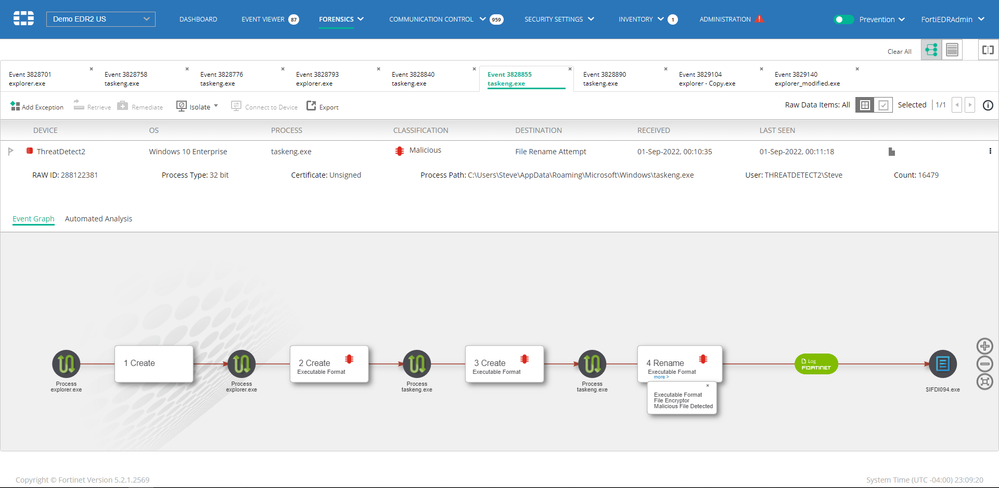
Task: Click the more link in 4 Rename
Action: [x=661, y=377]
